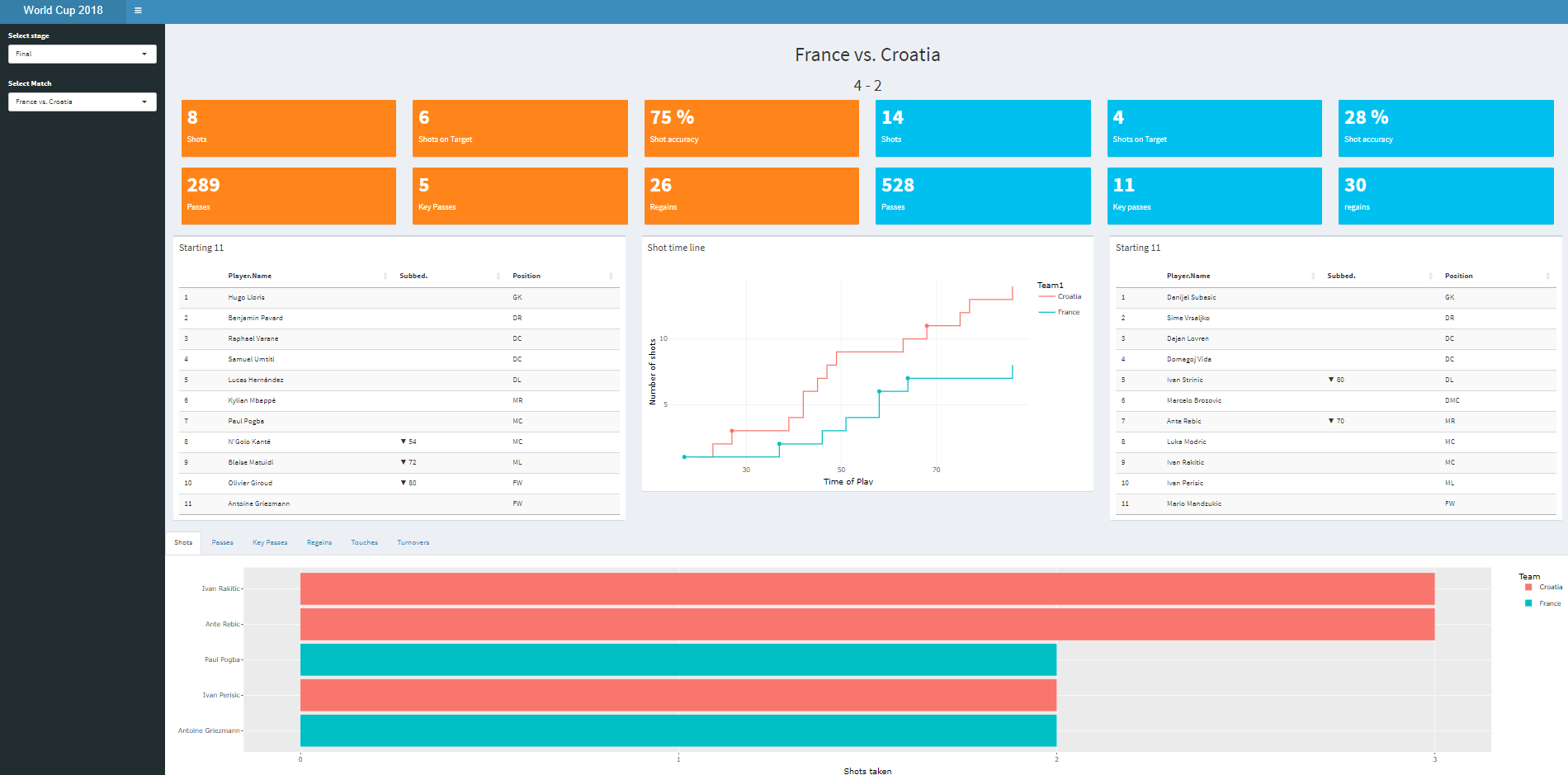Image resolution: width=1568 pixels, height=775 pixels.
Task: Click the World Cup 2018 title link
Action: pyautogui.click(x=63, y=11)
